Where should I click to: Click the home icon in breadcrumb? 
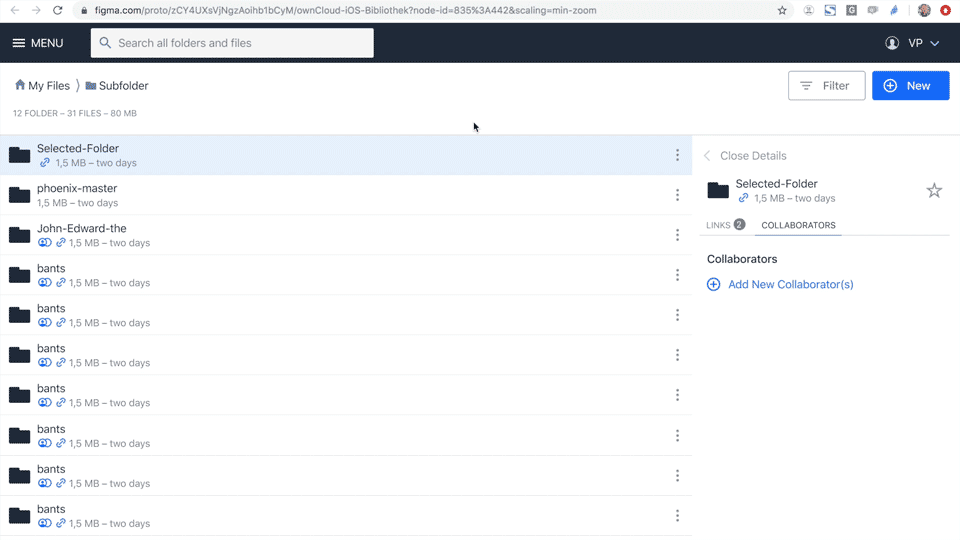(20, 85)
